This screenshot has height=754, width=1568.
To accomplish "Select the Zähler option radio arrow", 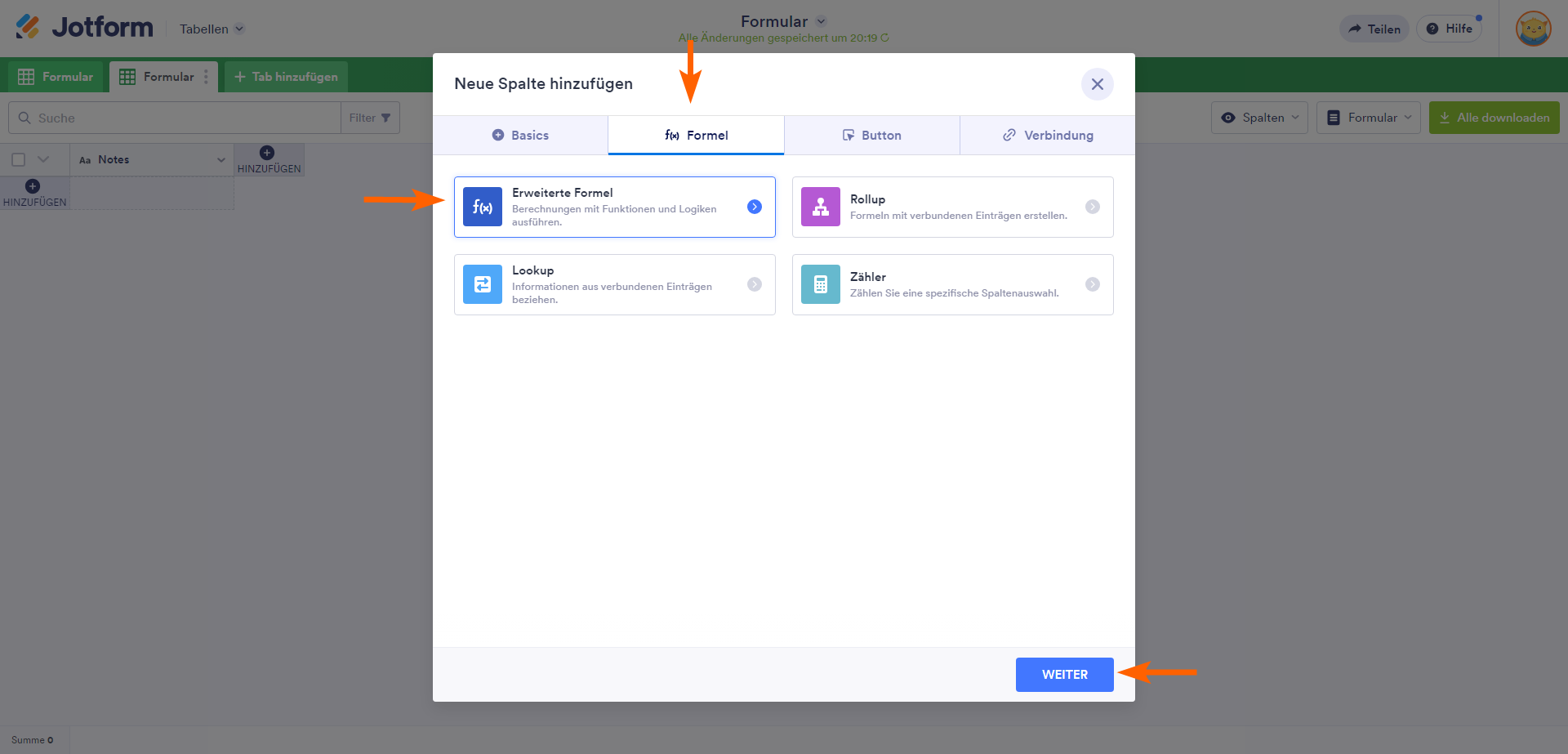I will click(1092, 284).
